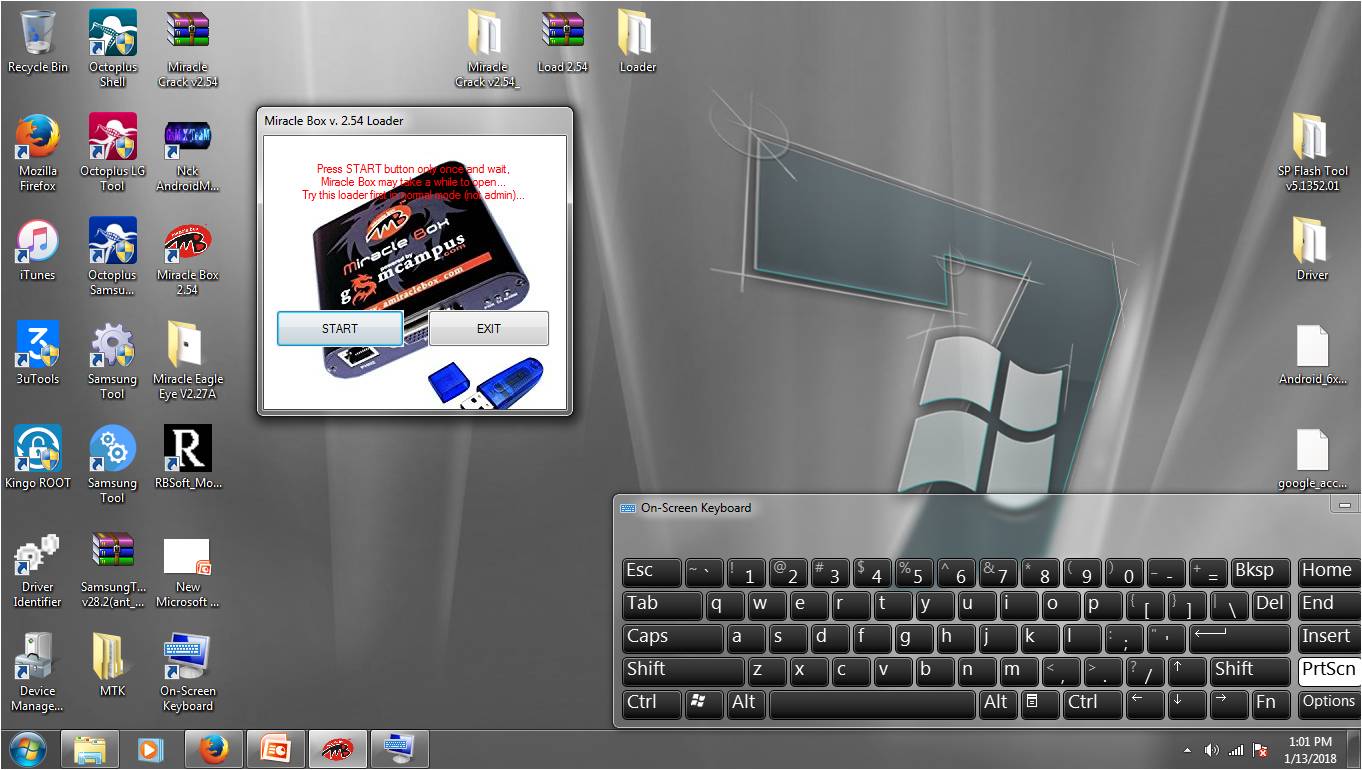Show hidden system tray icons
Screen dimensions: 1362x770
tap(1187, 750)
